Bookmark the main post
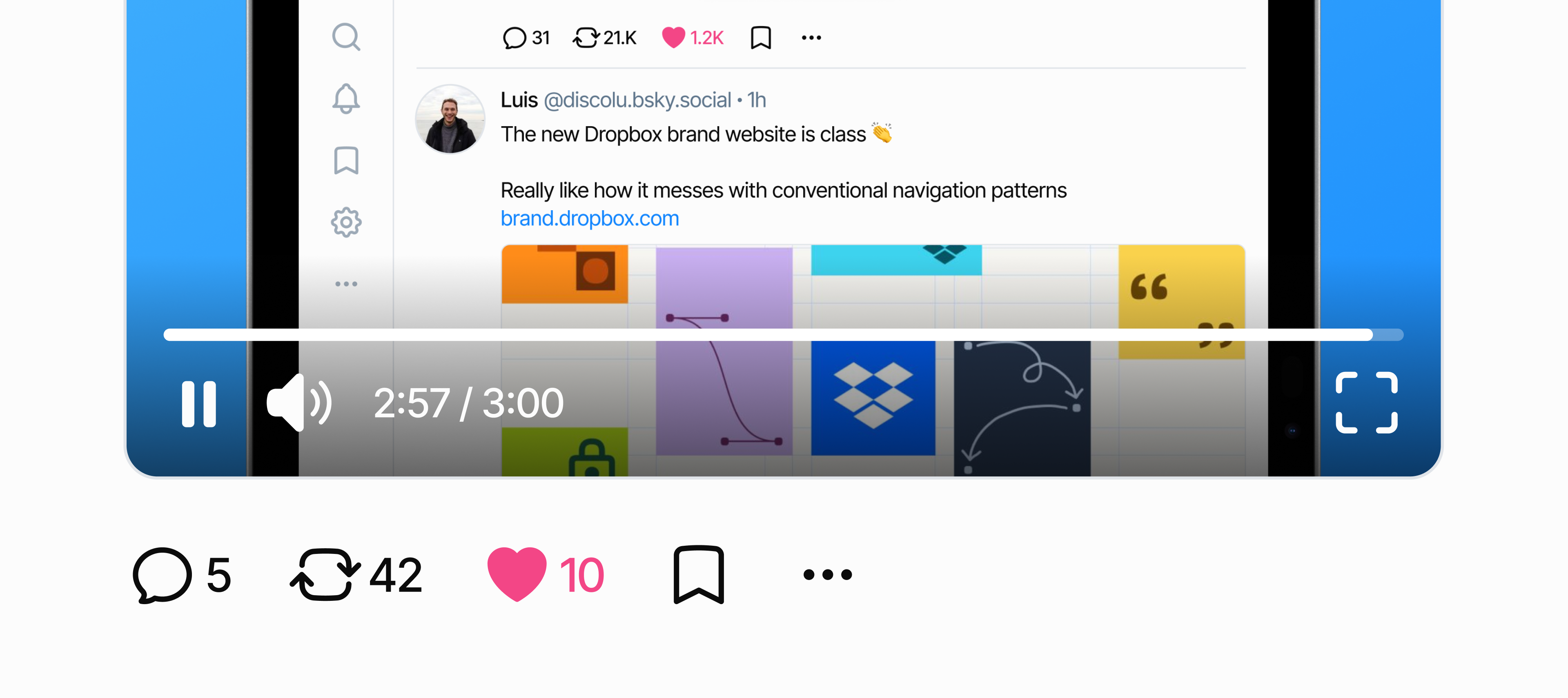The height and width of the screenshot is (698, 1568). [x=699, y=575]
